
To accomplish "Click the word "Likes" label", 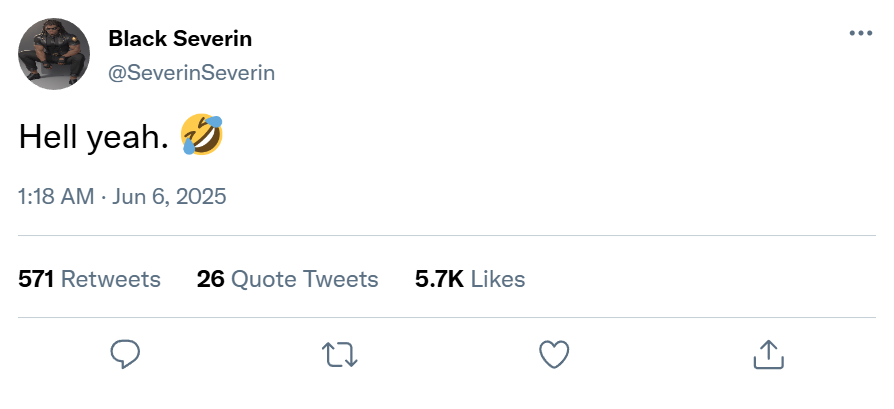I will pyautogui.click(x=498, y=279).
